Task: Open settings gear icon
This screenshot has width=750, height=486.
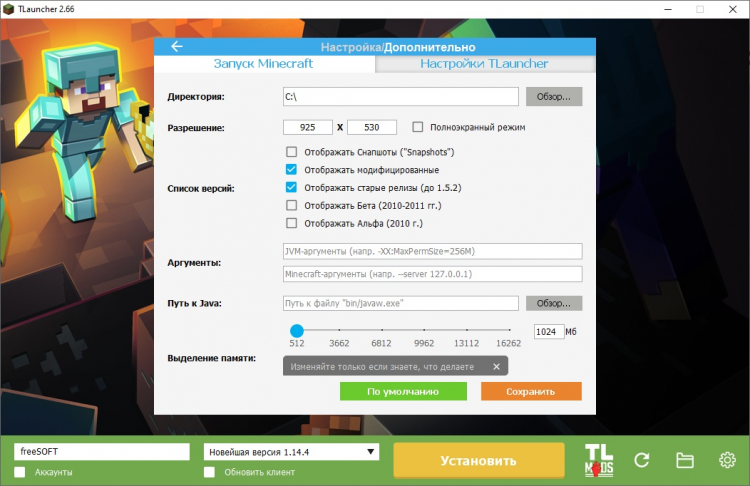Action: coord(727,460)
